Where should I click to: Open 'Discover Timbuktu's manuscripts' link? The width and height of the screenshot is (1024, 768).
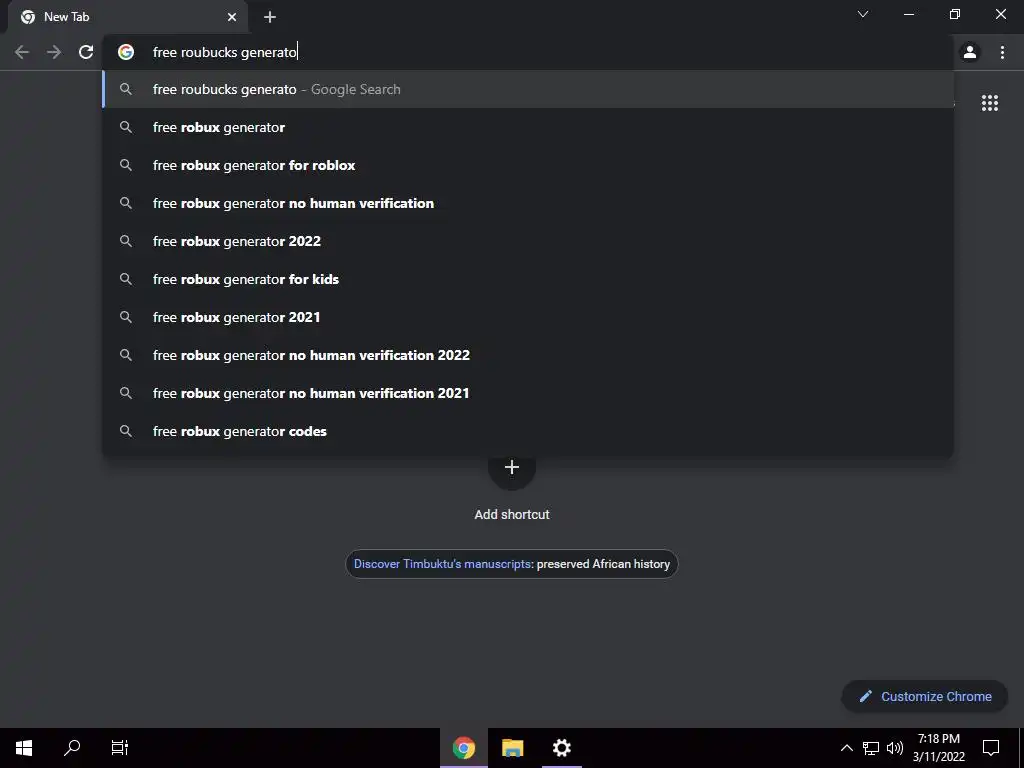[x=443, y=564]
